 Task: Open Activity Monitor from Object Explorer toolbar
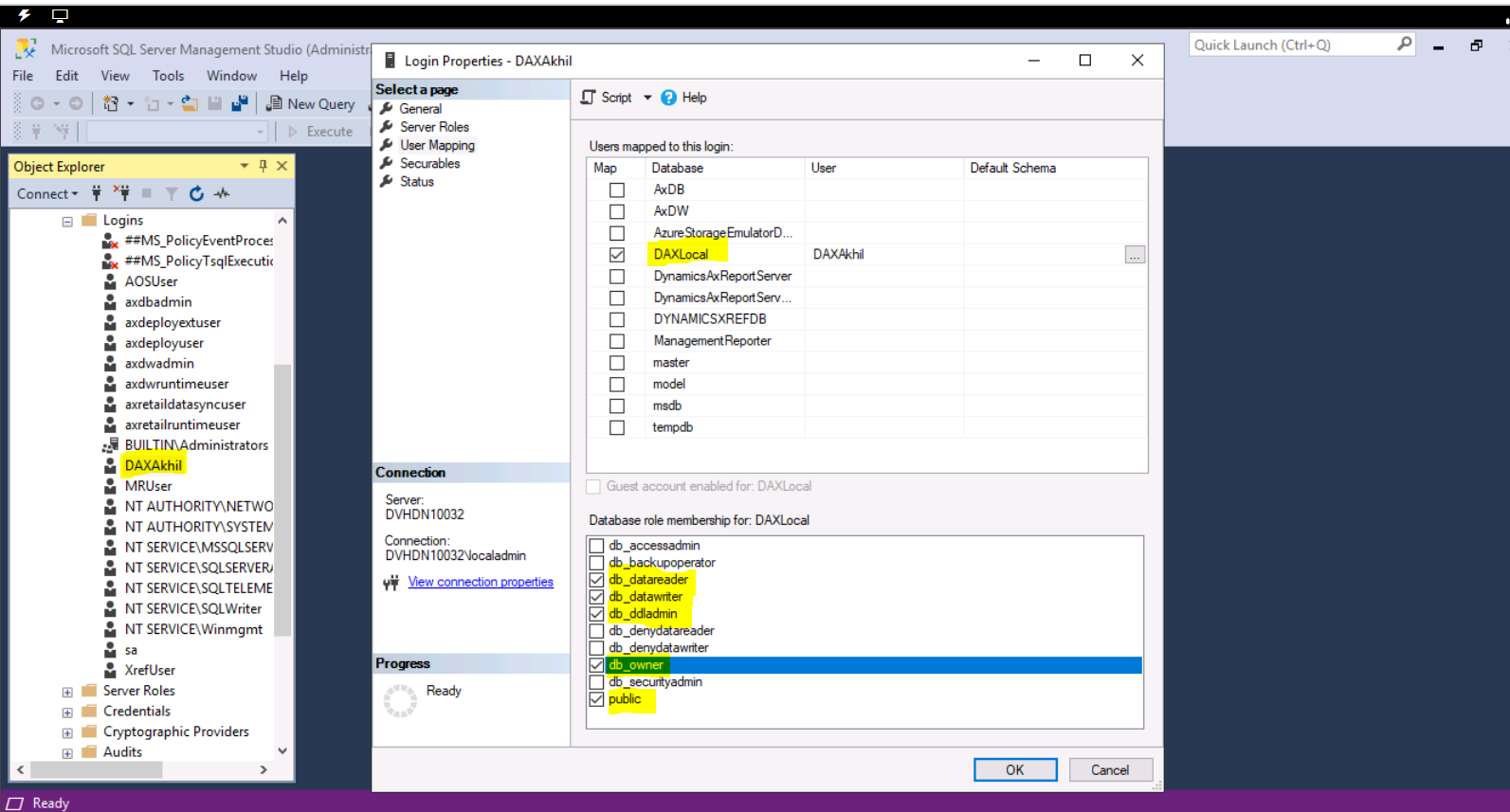pyautogui.click(x=222, y=193)
